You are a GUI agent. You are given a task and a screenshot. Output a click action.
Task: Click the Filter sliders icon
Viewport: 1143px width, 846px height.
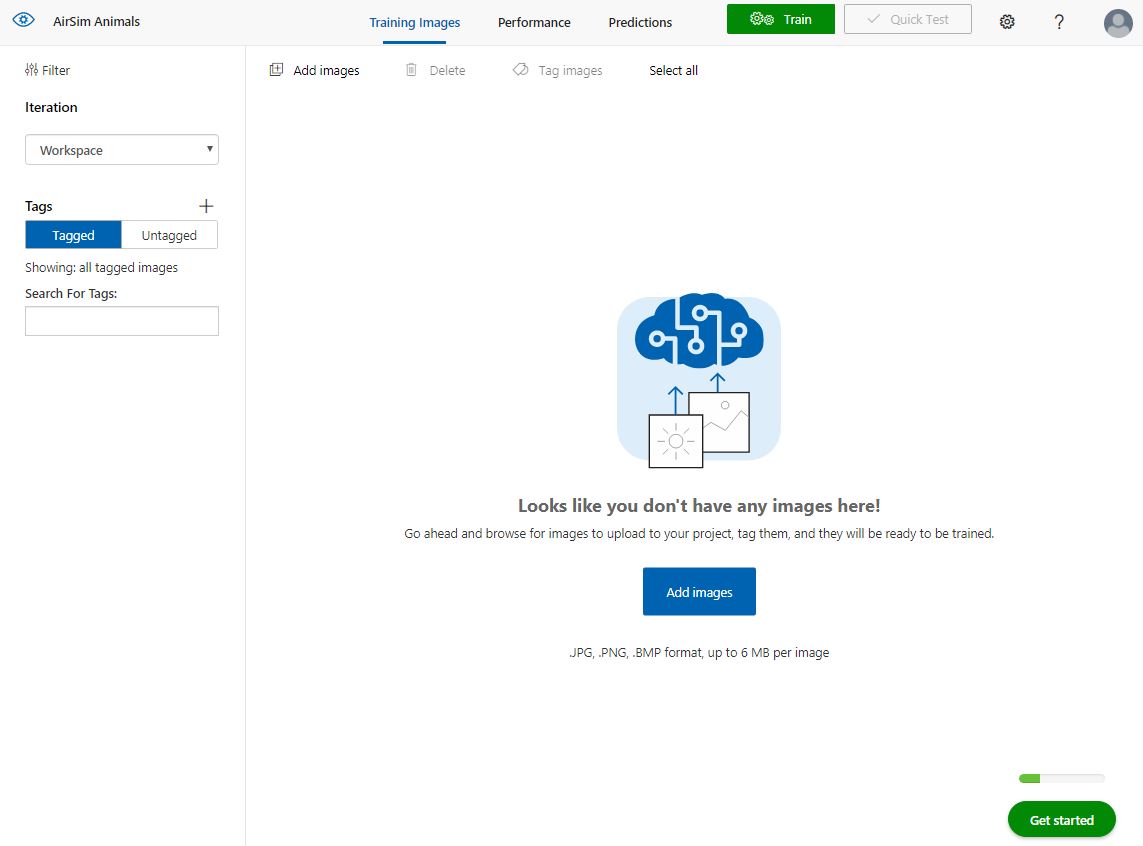(31, 70)
